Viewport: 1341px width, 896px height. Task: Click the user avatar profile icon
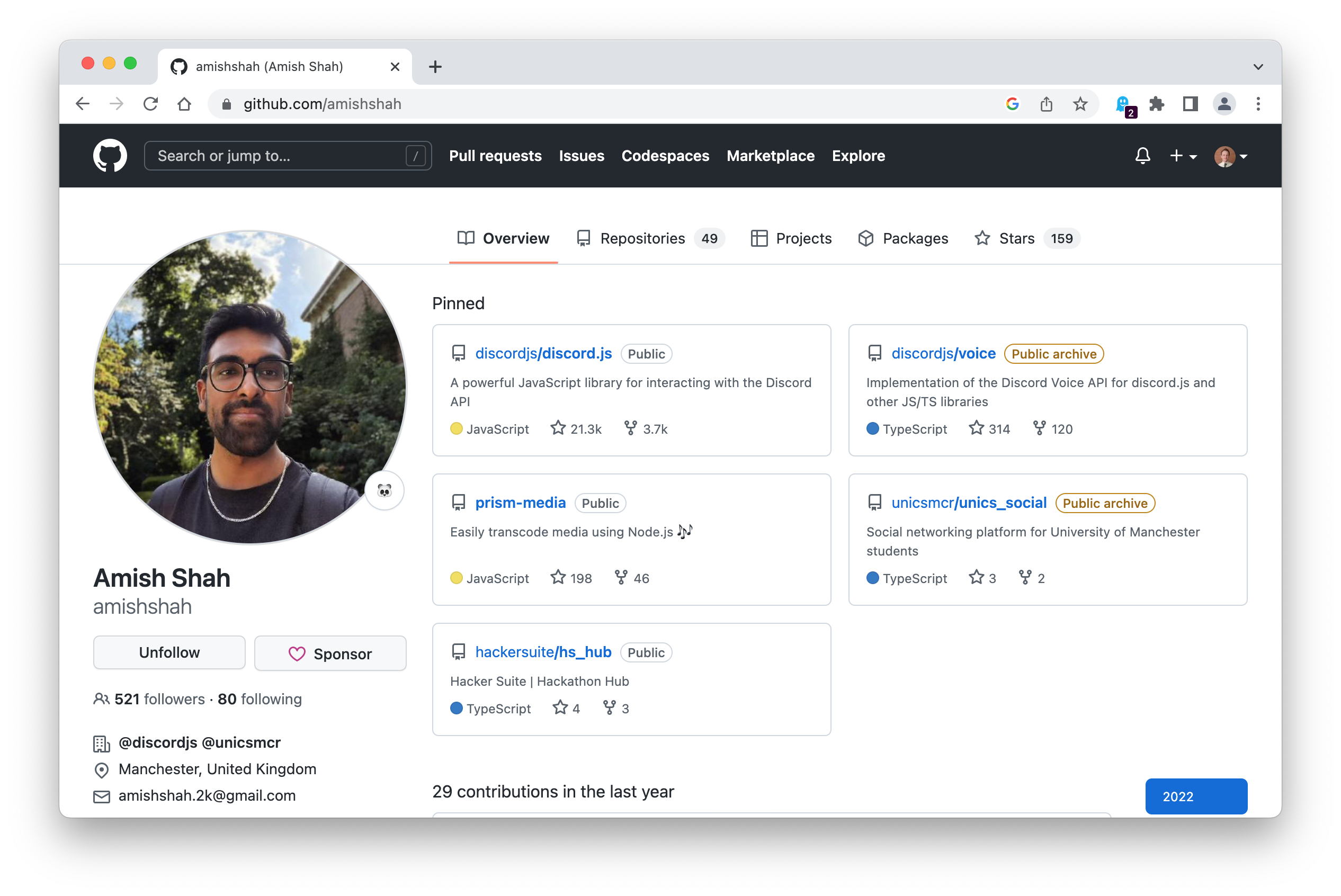tap(1225, 155)
